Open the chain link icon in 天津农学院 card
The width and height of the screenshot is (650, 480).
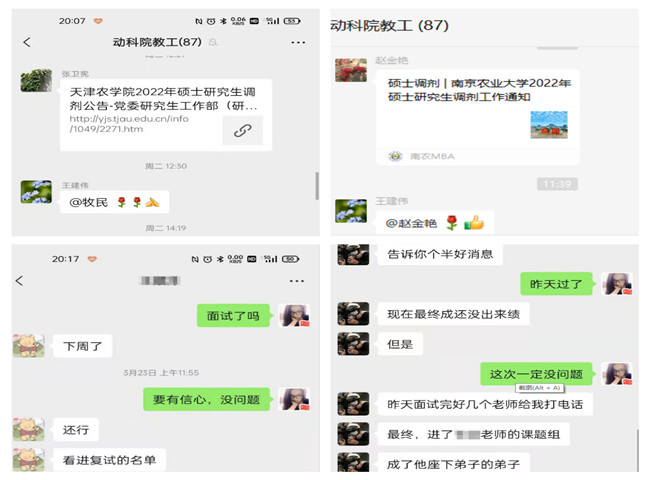pos(243,131)
